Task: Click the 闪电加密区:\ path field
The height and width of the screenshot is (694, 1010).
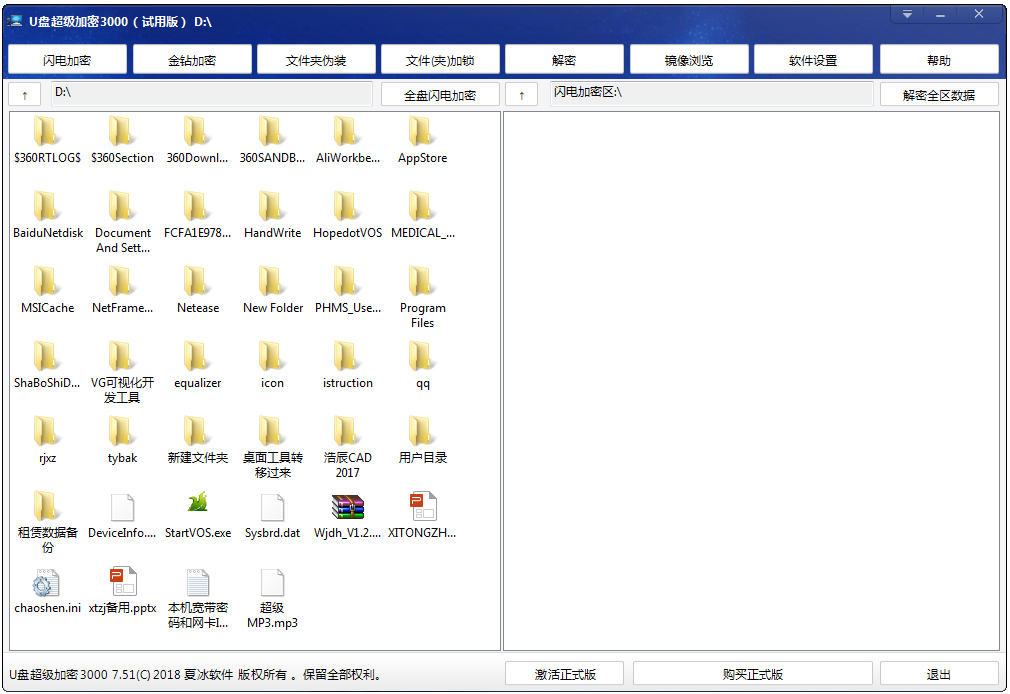Action: [x=712, y=93]
